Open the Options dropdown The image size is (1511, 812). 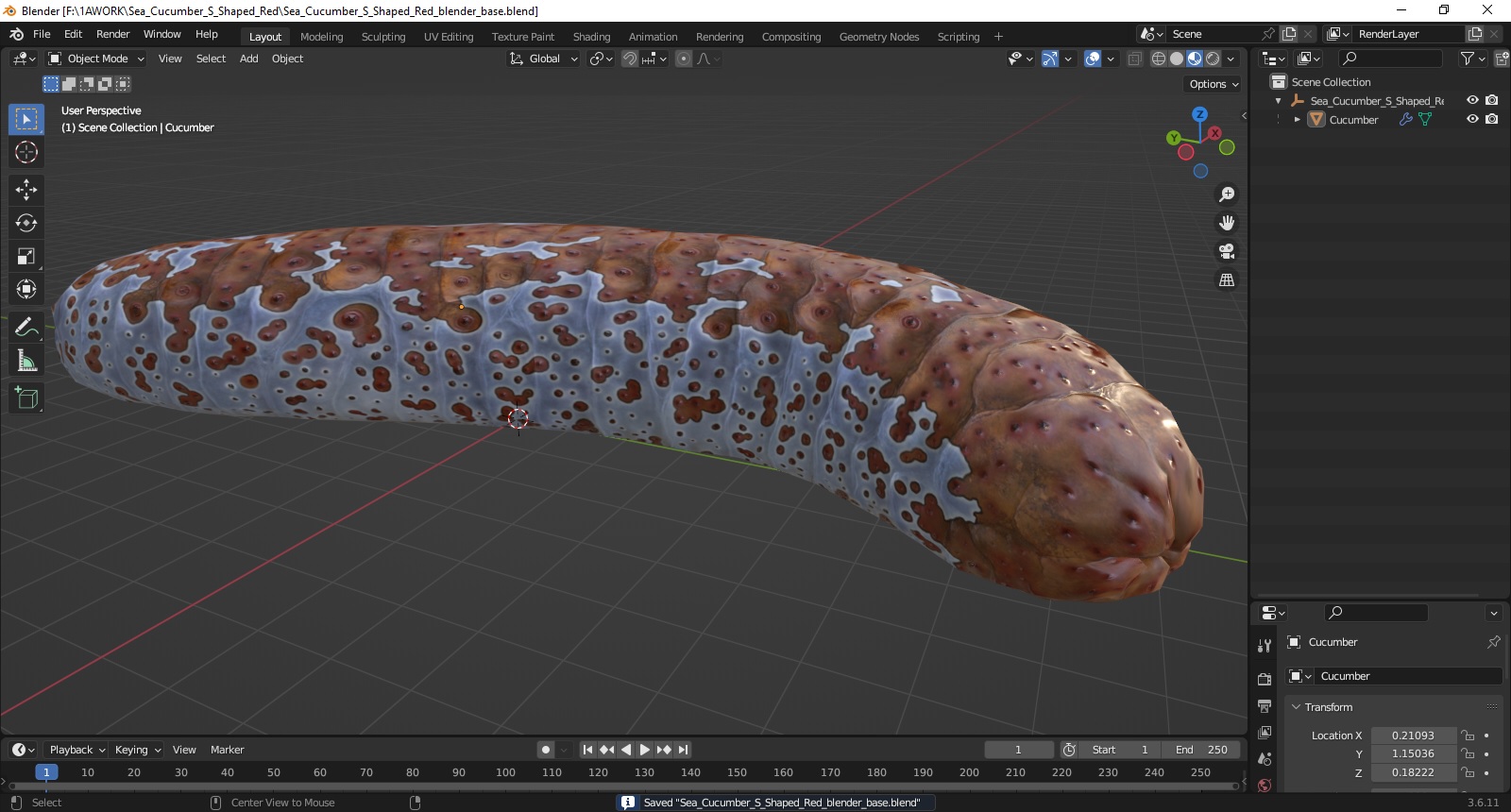coord(1214,84)
